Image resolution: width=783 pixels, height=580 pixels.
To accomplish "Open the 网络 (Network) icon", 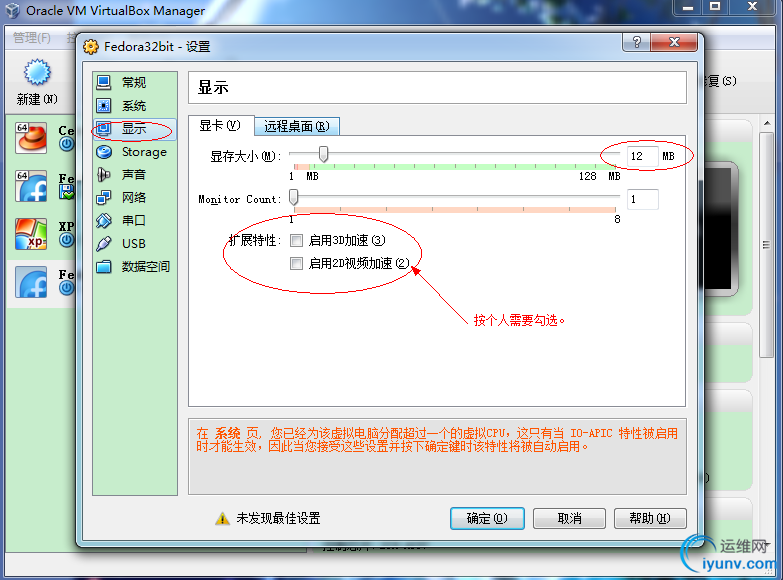I will click(104, 198).
